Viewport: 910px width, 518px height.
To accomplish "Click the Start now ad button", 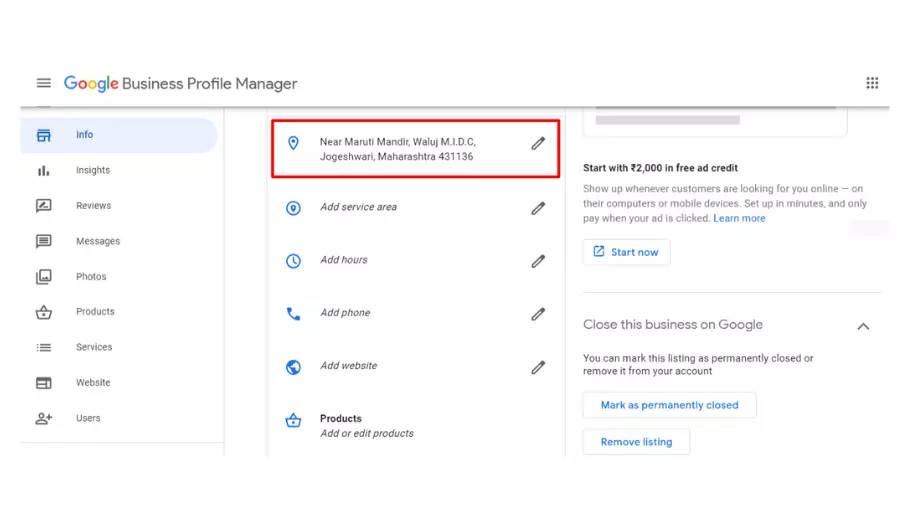I will click(626, 252).
